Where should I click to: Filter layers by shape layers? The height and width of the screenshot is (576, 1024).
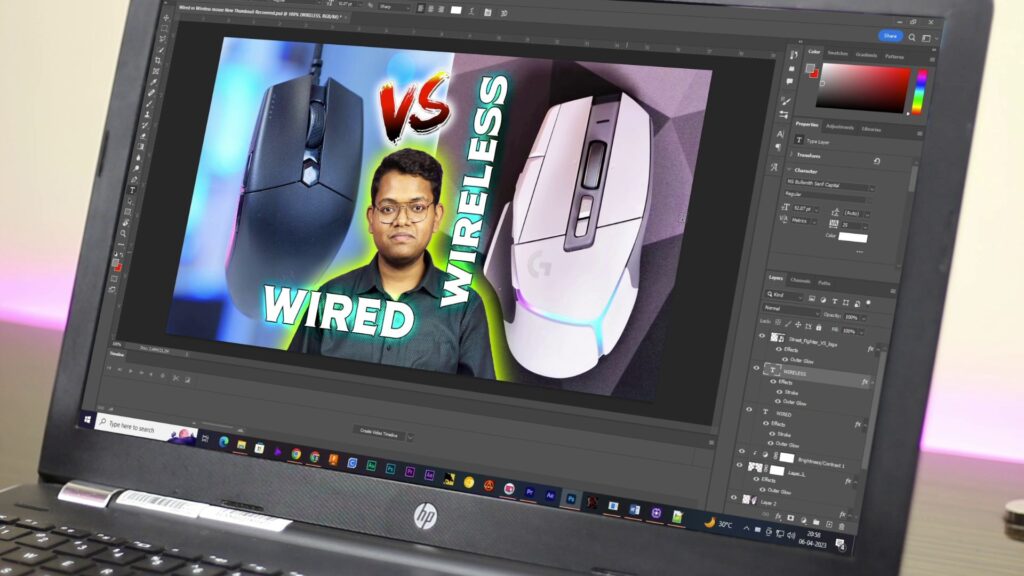click(x=846, y=302)
